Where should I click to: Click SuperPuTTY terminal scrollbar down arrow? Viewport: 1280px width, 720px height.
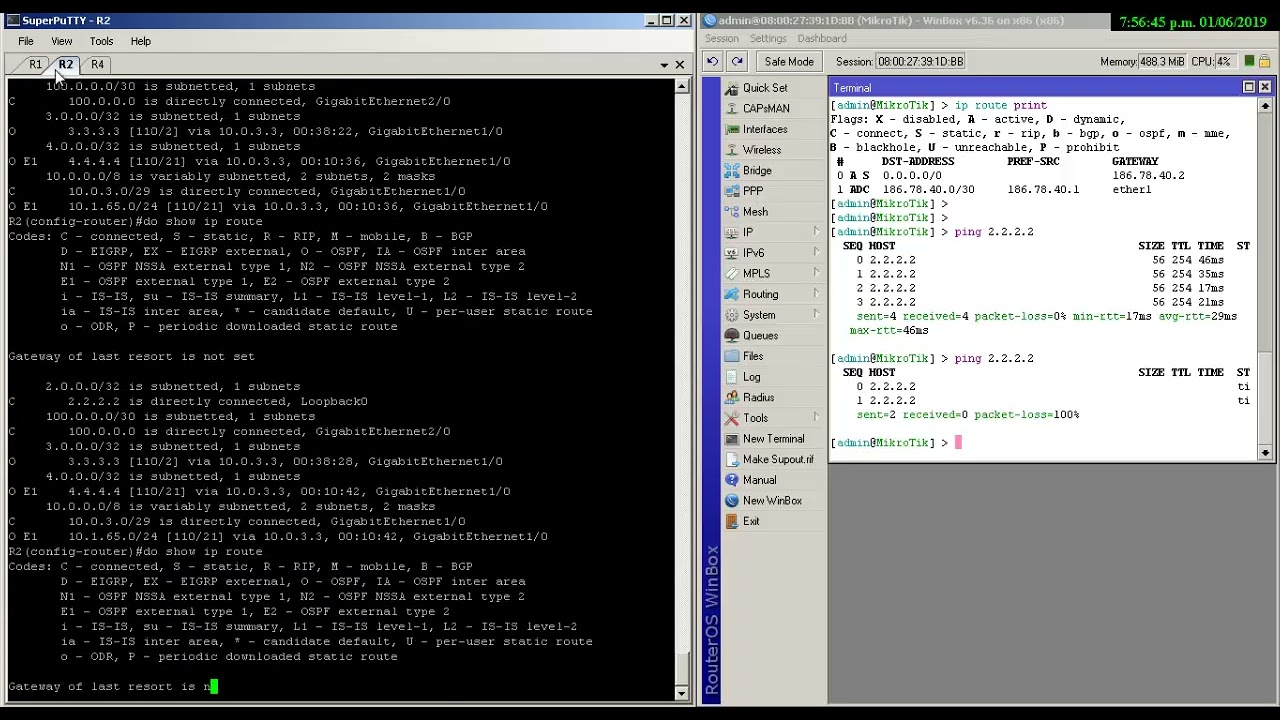click(x=683, y=693)
